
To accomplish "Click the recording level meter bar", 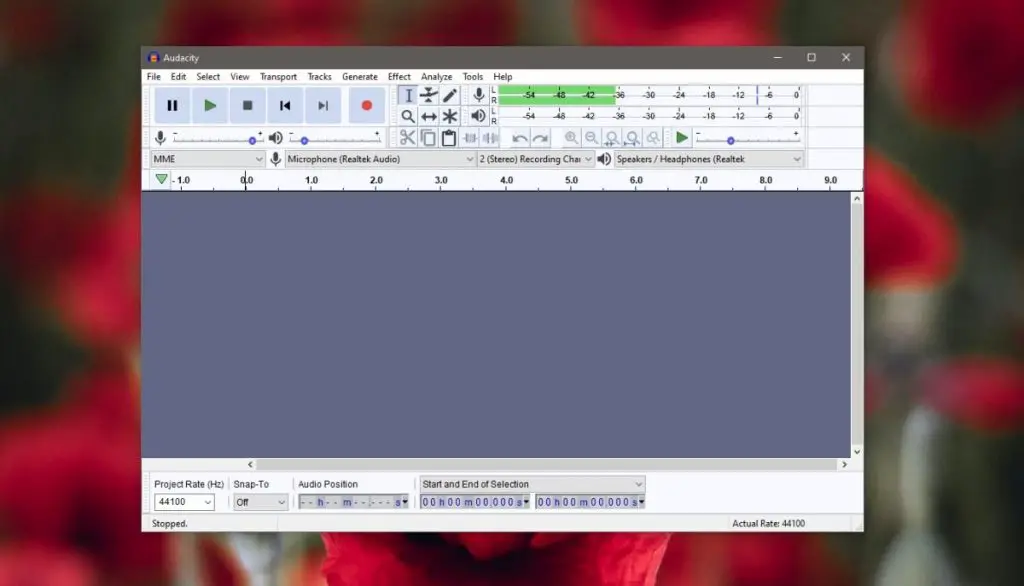I will 650,95.
